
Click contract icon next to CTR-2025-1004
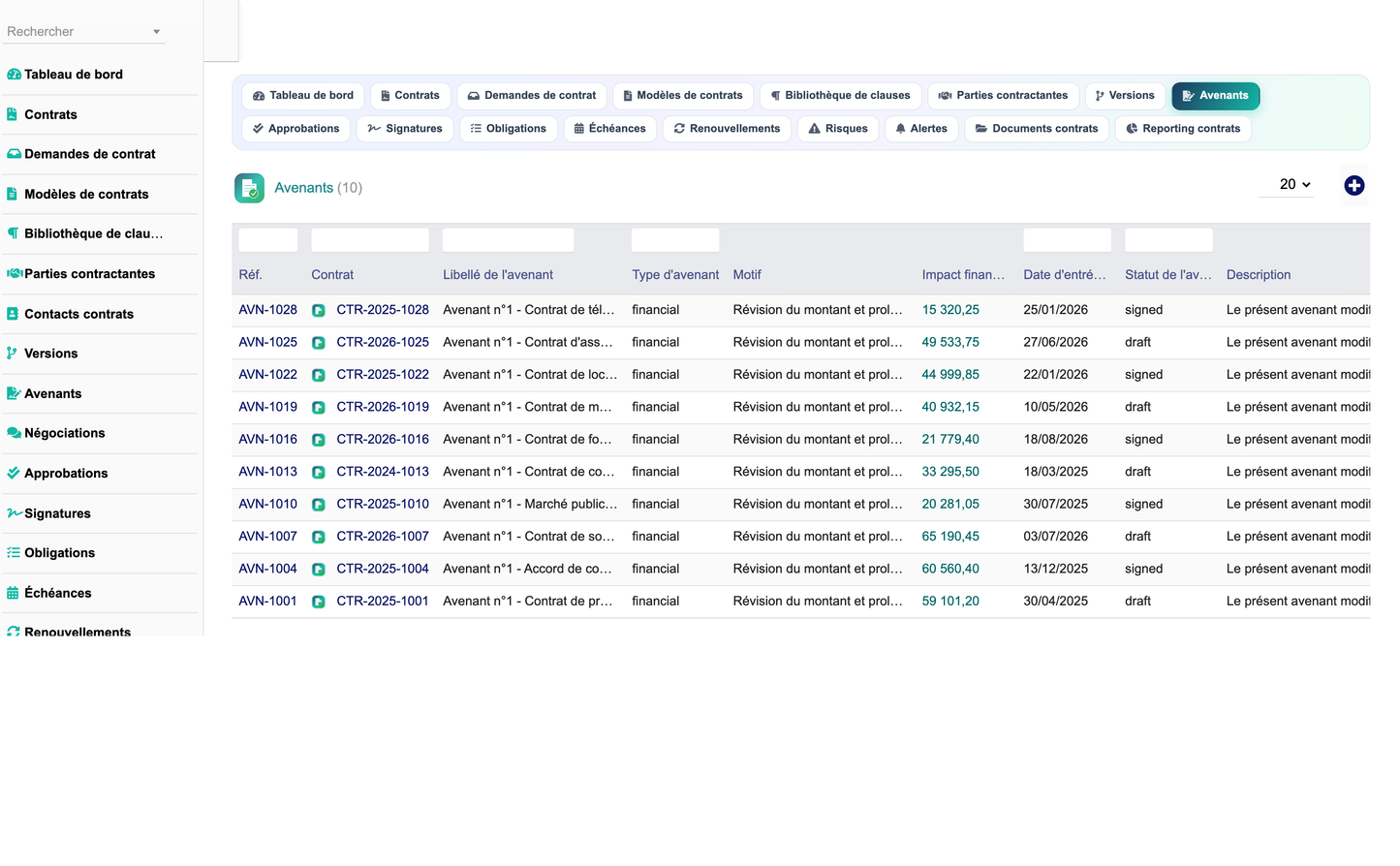tap(319, 570)
